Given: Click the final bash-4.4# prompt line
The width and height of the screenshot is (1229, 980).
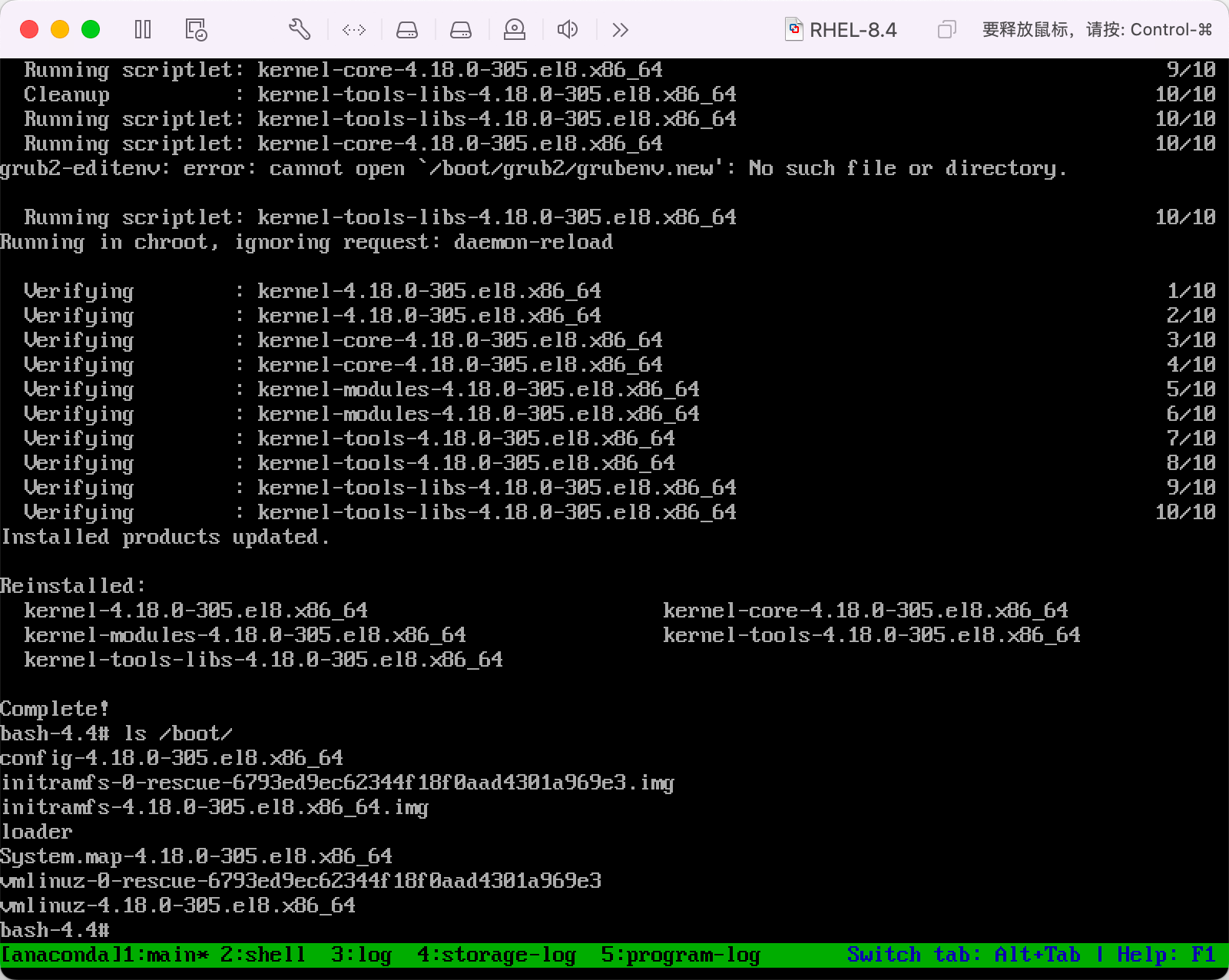Looking at the screenshot, I should point(55,930).
